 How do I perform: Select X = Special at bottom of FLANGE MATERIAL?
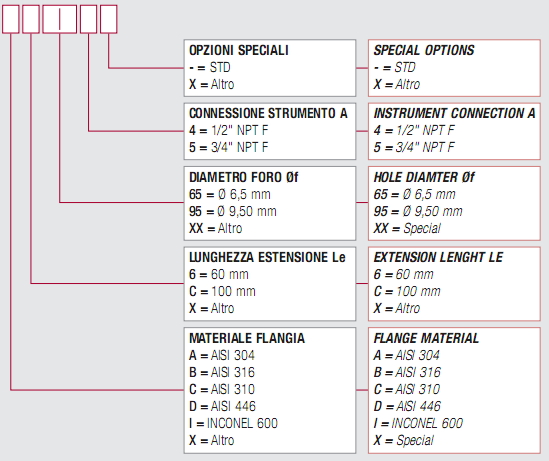403,440
